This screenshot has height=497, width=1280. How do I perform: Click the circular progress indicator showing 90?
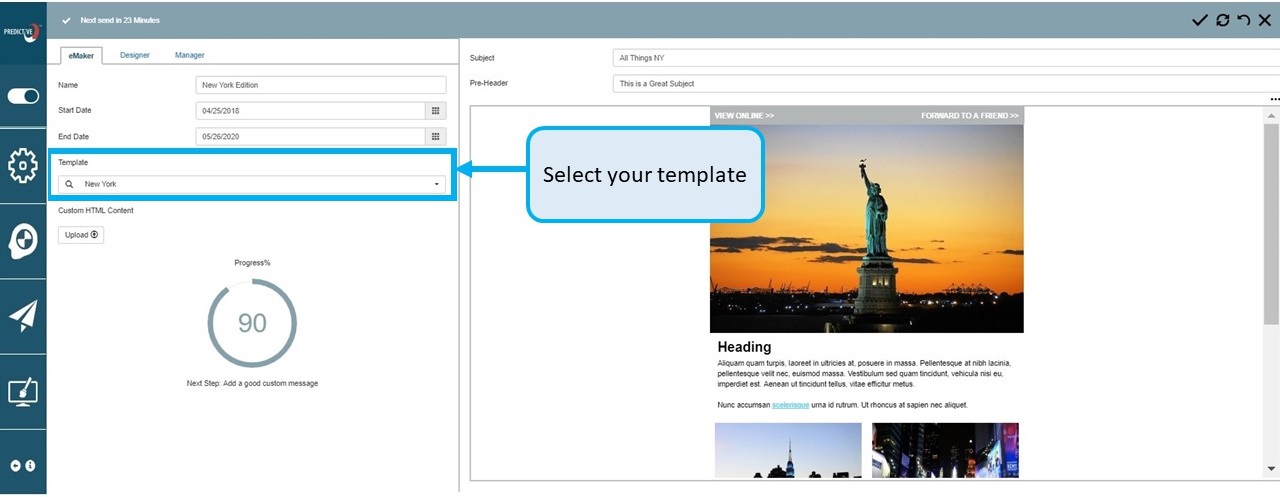(252, 323)
